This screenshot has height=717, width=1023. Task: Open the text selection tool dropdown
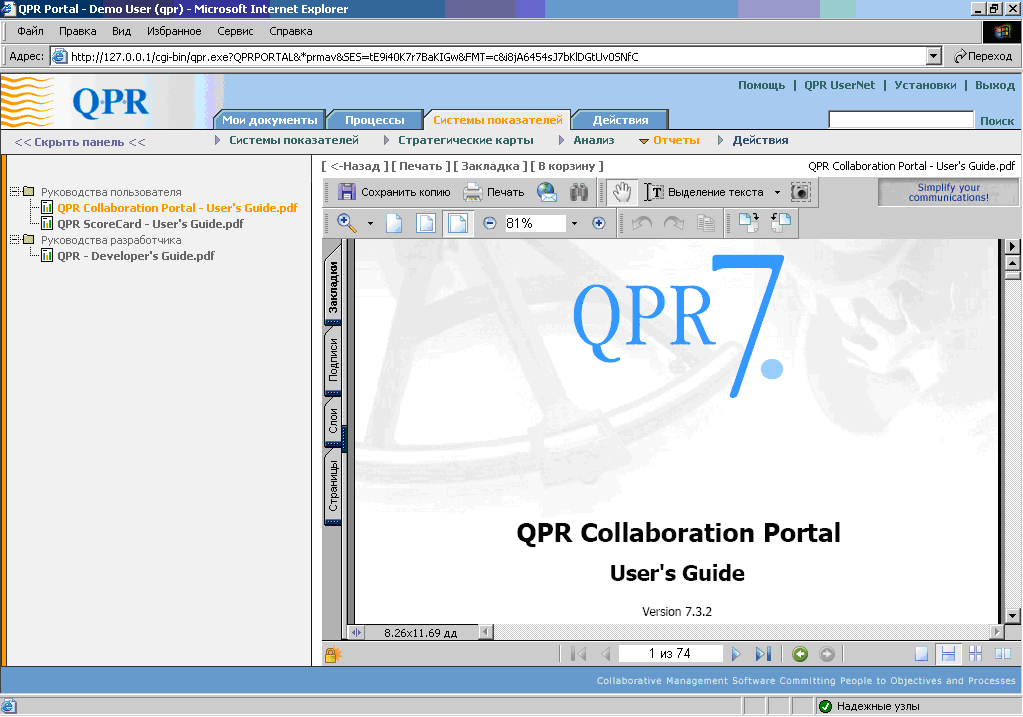tap(777, 192)
